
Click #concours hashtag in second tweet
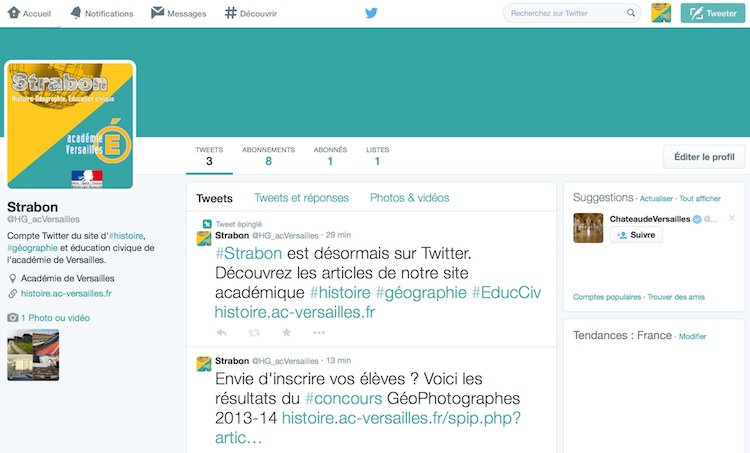(343, 398)
